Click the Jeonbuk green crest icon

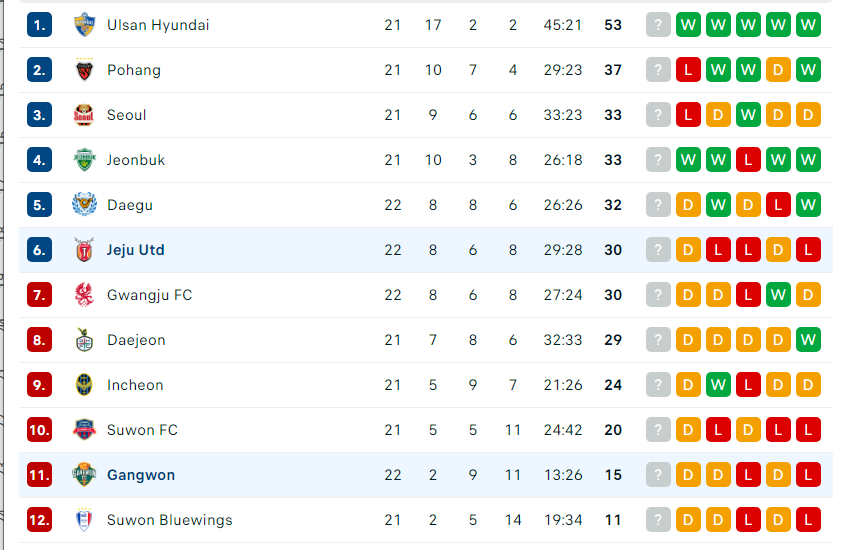tap(84, 160)
